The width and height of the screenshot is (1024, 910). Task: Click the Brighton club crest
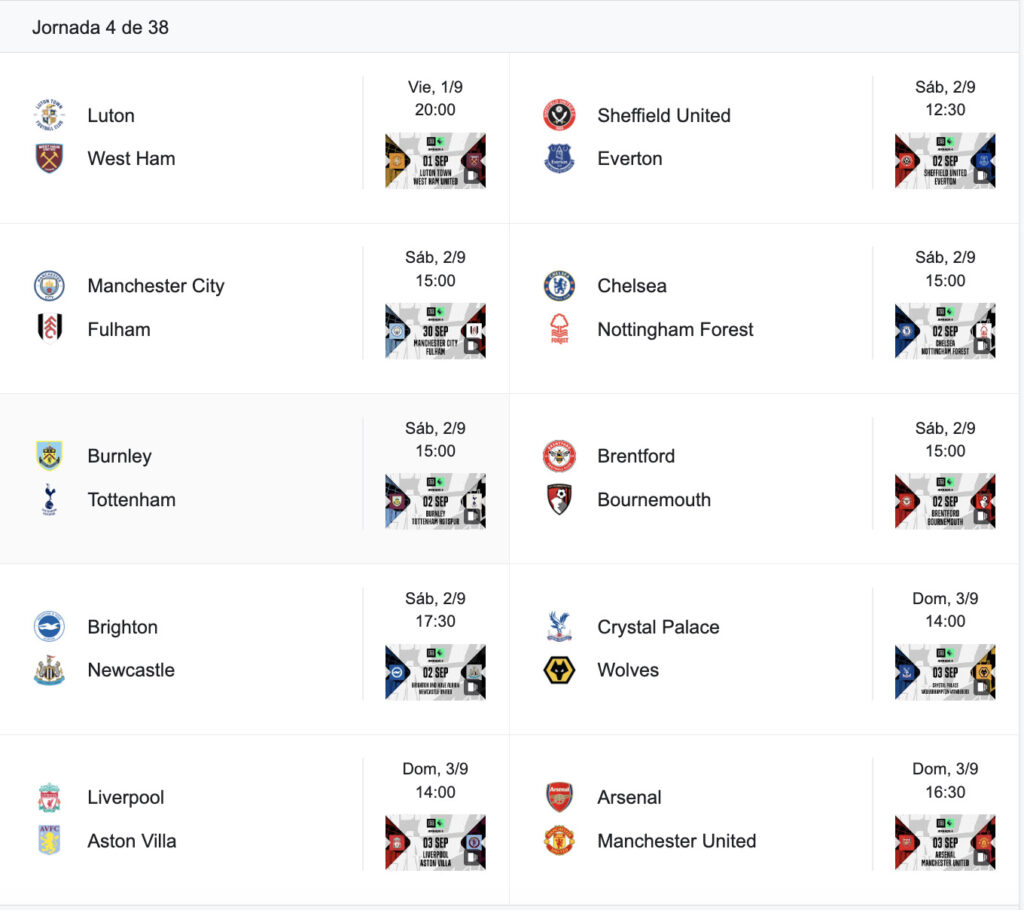[x=49, y=626]
